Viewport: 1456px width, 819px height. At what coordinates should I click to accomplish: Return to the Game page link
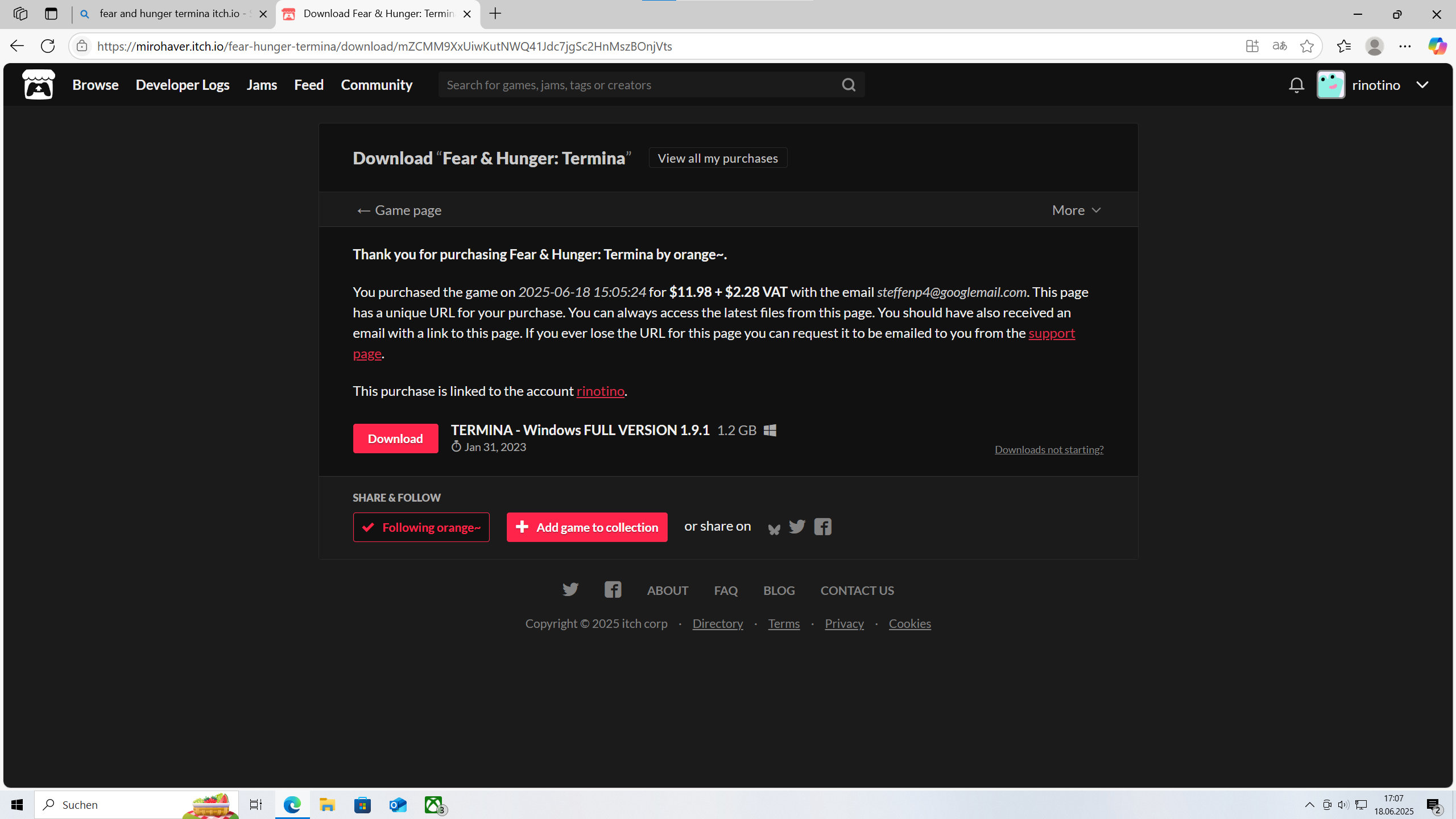pyautogui.click(x=399, y=210)
